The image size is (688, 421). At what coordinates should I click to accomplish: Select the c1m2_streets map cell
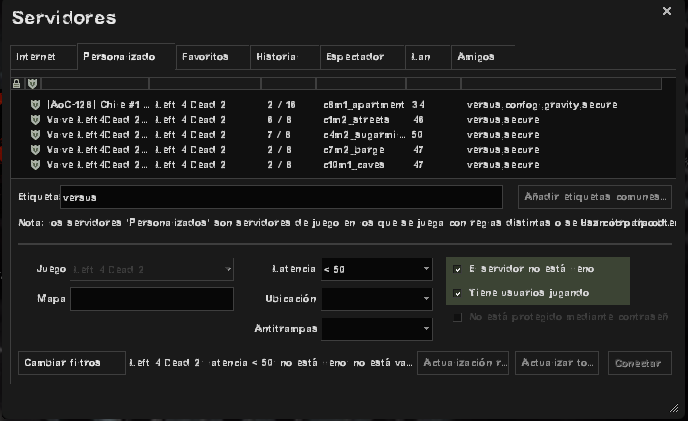(356, 120)
